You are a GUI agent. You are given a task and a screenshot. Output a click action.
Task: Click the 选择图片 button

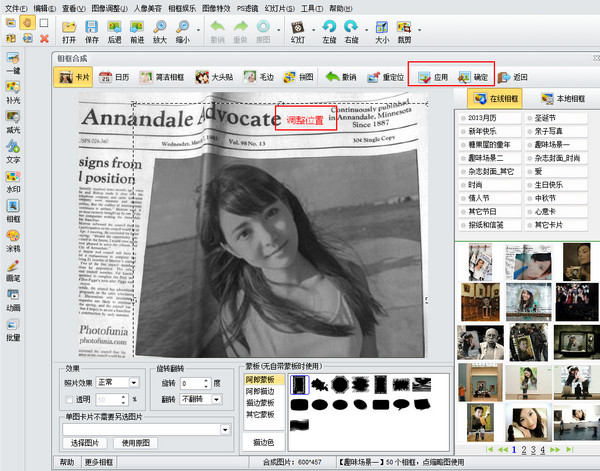coord(85,443)
